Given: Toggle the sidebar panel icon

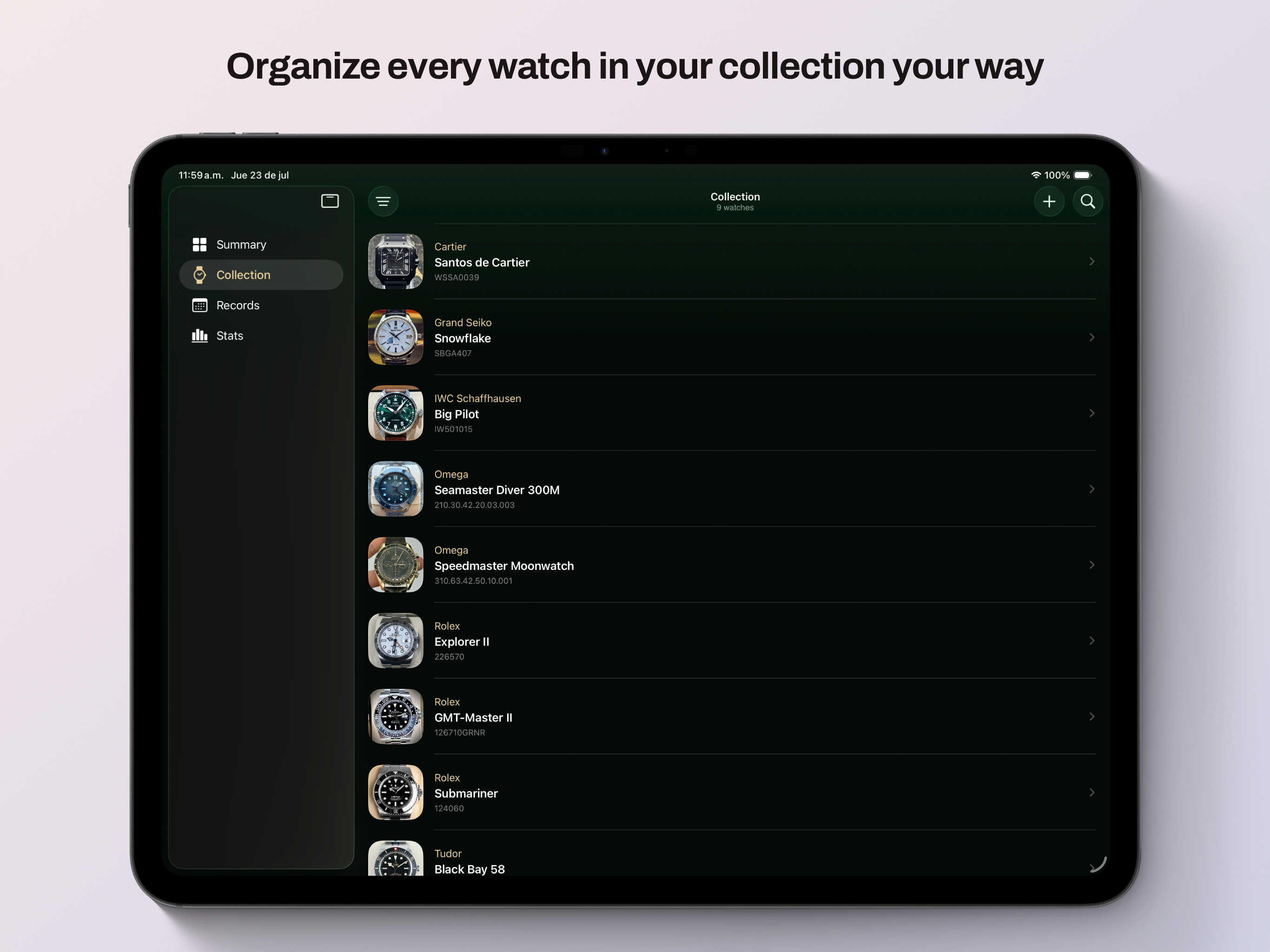Looking at the screenshot, I should pyautogui.click(x=330, y=201).
